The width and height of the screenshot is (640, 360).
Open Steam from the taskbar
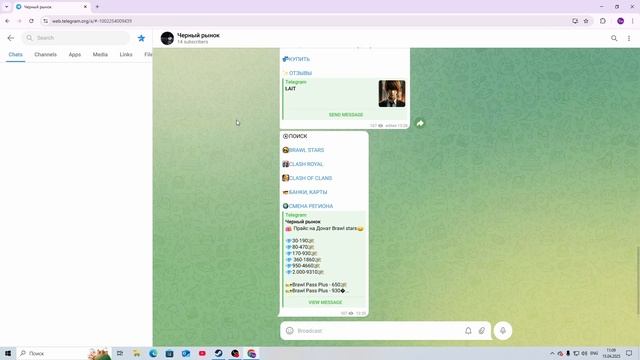point(218,353)
